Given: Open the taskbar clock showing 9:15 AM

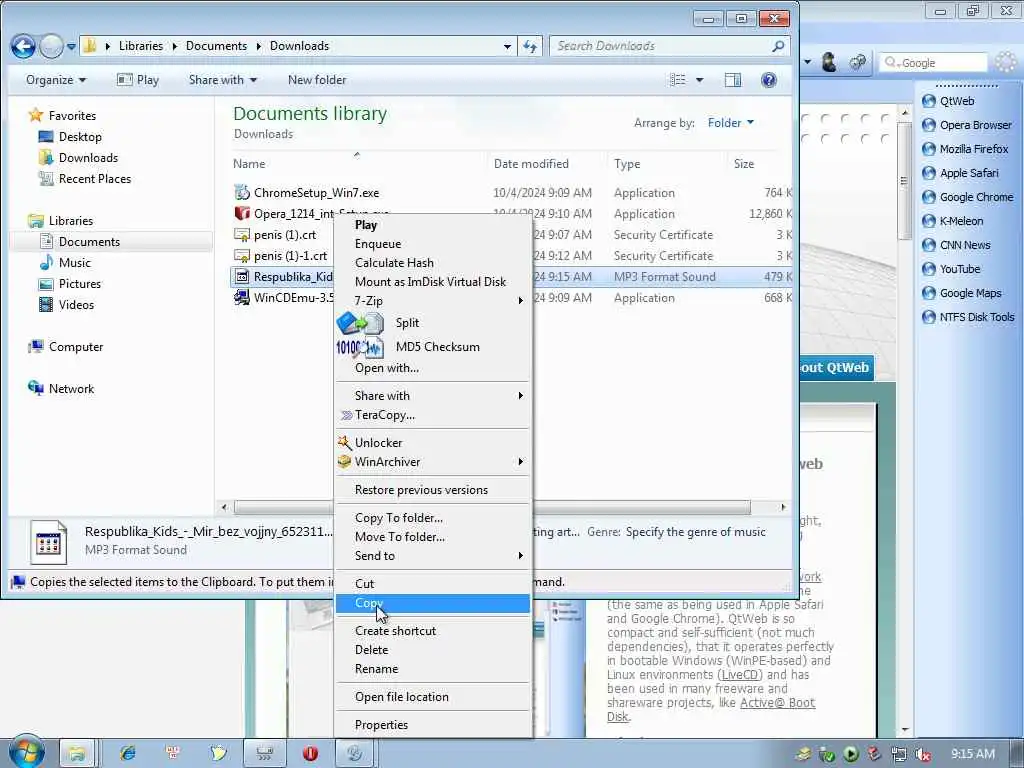Looking at the screenshot, I should point(972,754).
